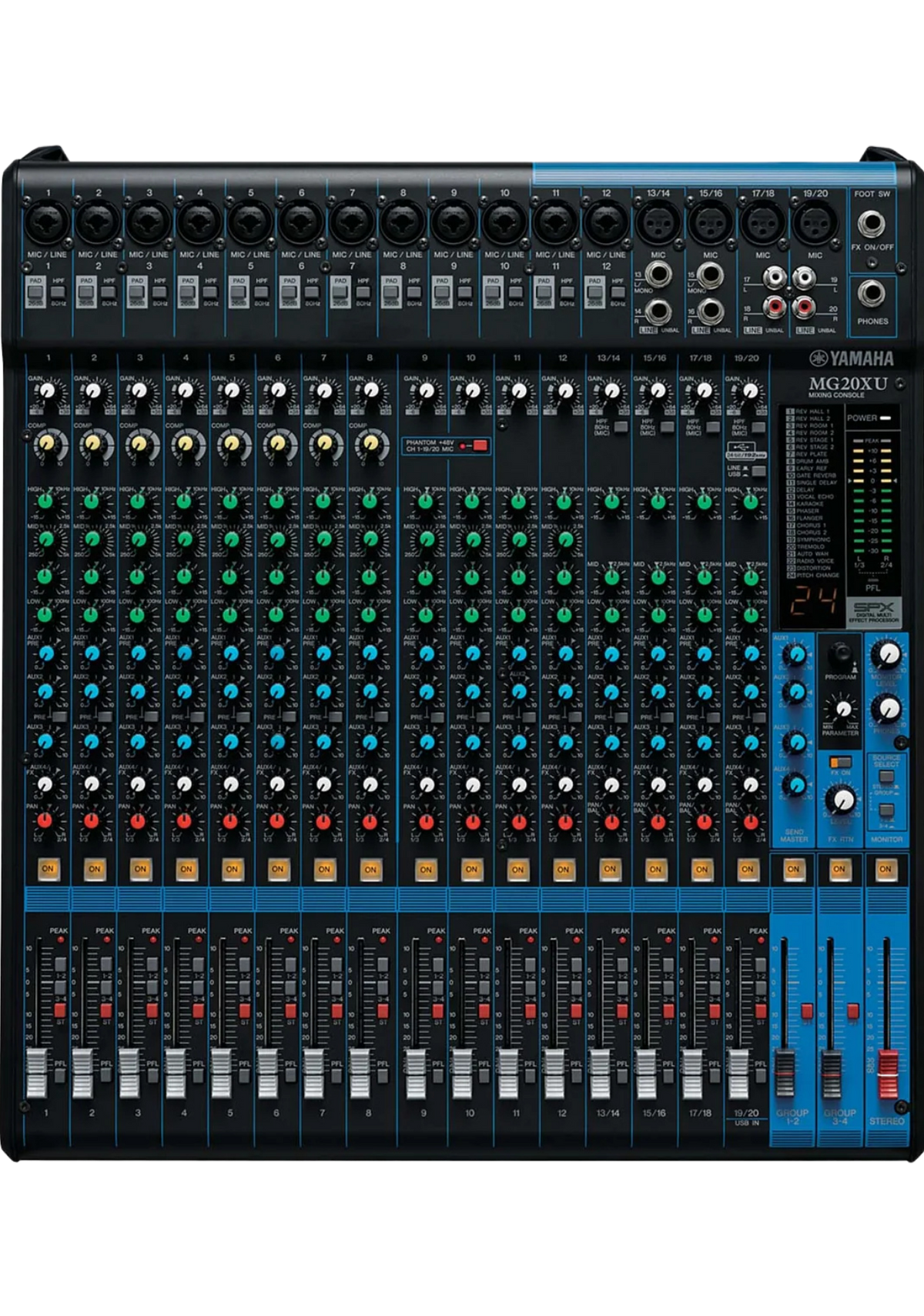Toggle FX ON switch
The image size is (924, 1316).
(840, 762)
